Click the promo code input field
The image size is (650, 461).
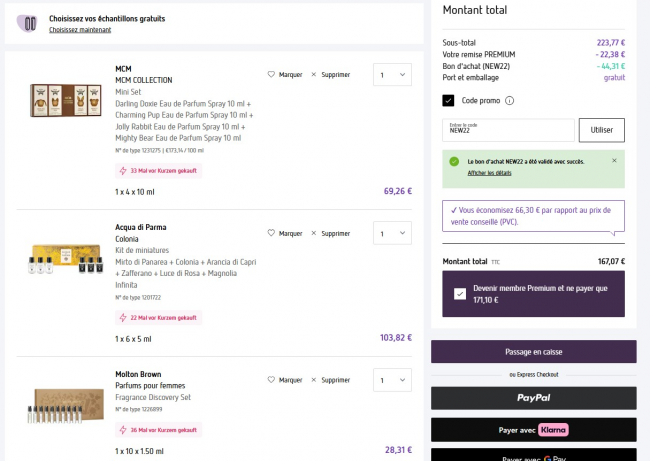(508, 130)
